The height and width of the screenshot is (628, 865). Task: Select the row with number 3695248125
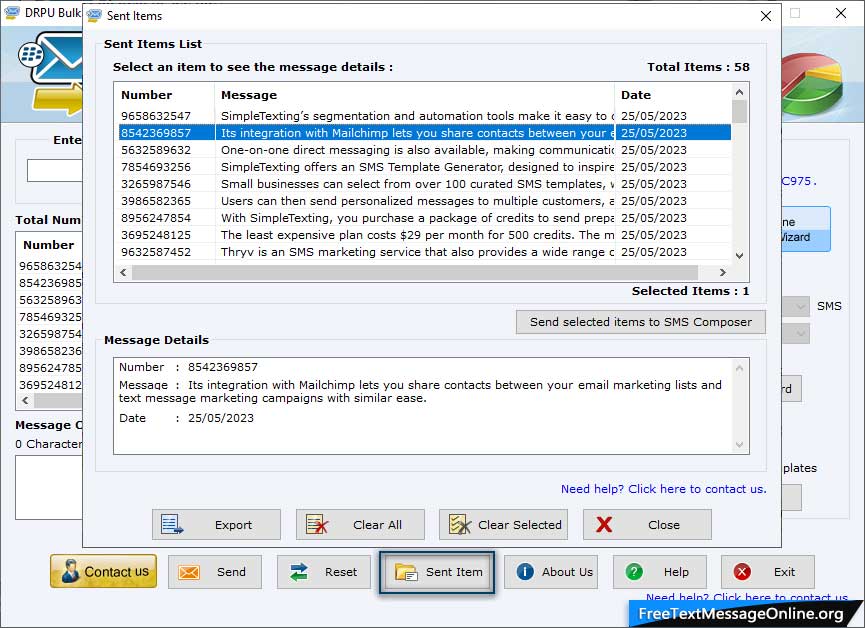[x=425, y=235]
